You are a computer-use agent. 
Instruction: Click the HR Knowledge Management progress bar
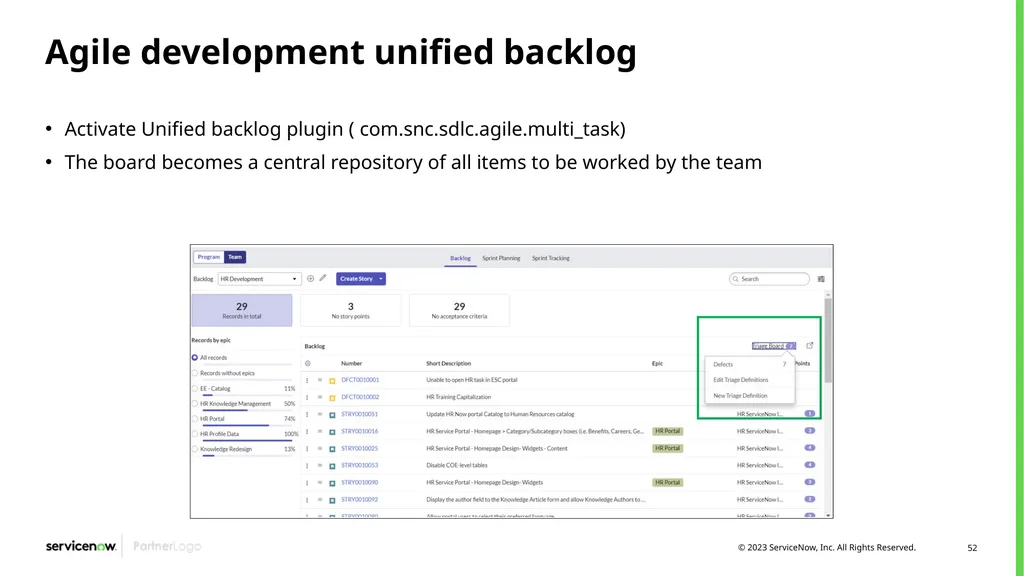click(247, 410)
